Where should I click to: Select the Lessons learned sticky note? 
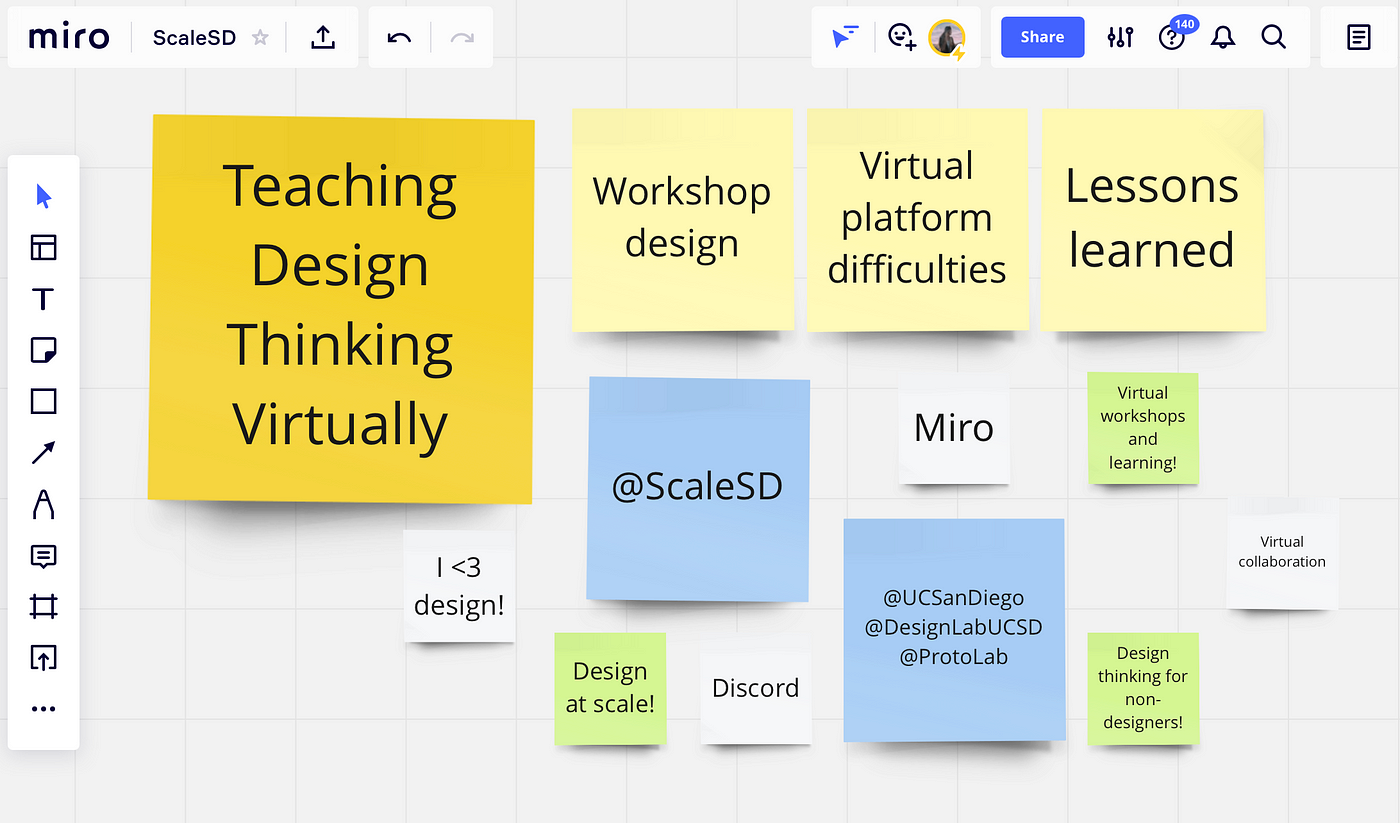point(1152,219)
